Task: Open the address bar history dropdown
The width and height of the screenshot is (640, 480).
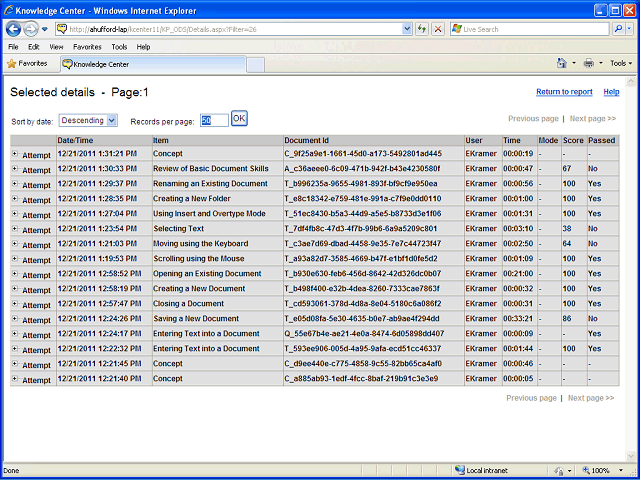Action: 407,29
